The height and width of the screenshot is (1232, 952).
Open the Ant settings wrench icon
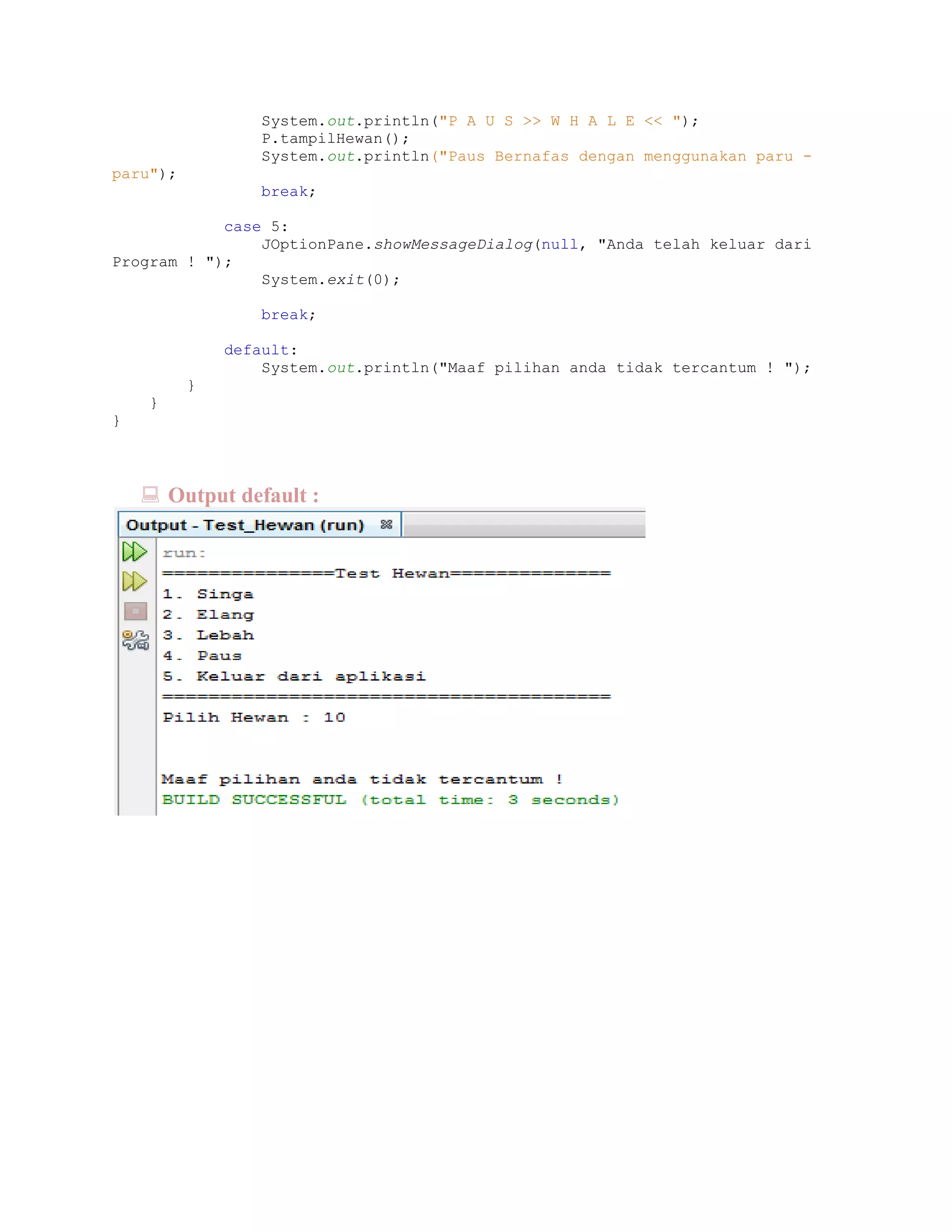pos(135,640)
